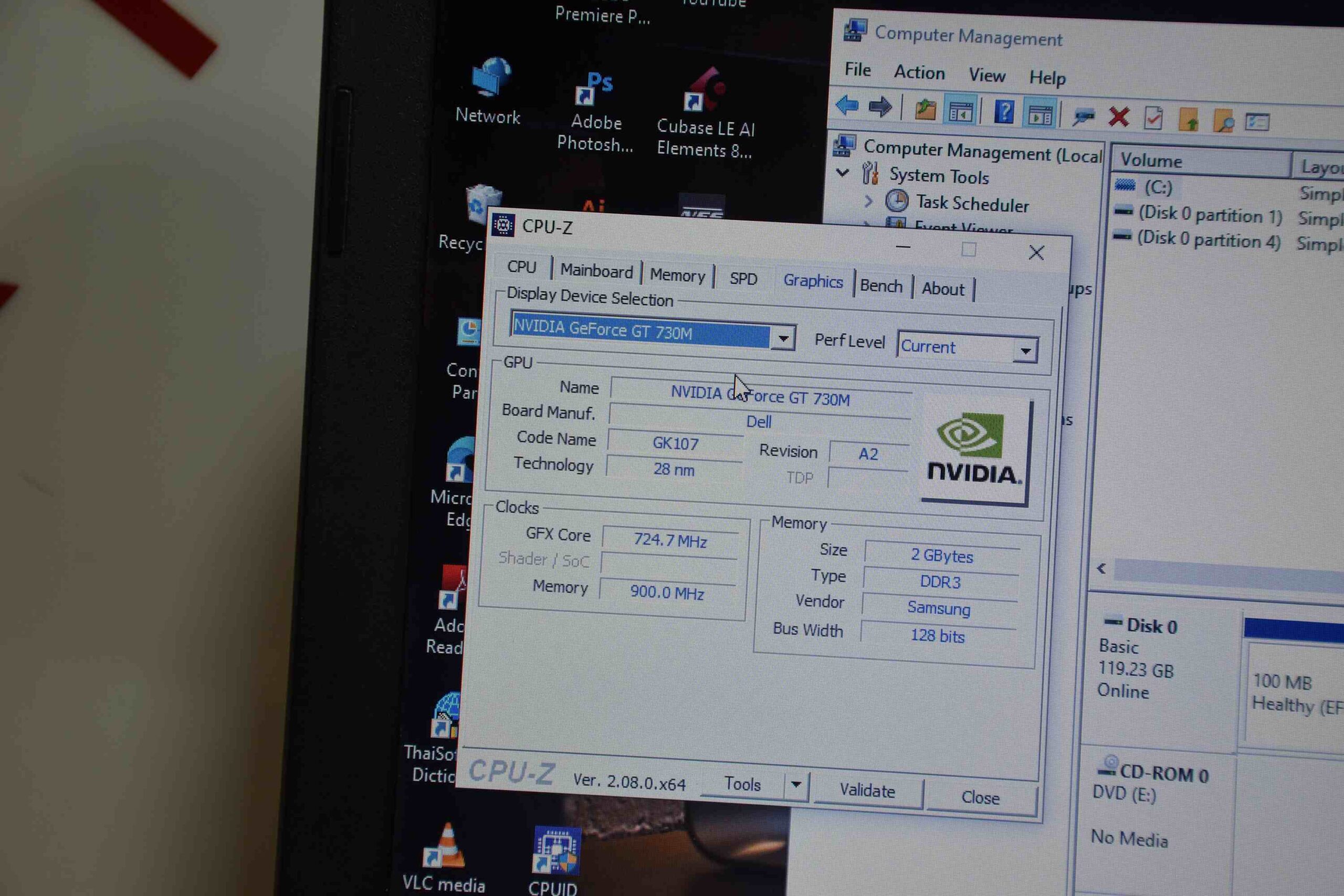Click the Tools button in CPU-Z

[743, 784]
